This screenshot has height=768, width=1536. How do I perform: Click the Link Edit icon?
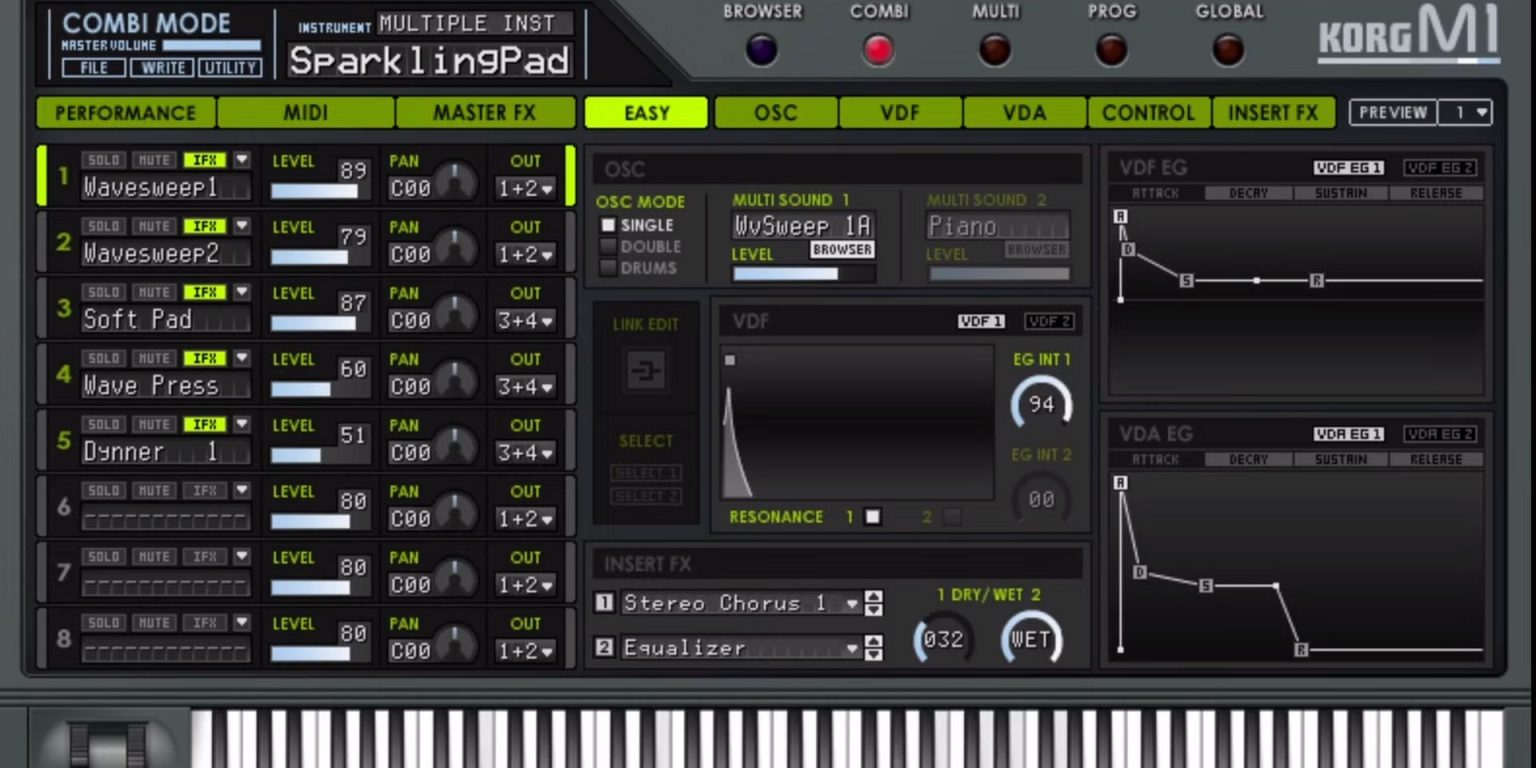click(645, 372)
